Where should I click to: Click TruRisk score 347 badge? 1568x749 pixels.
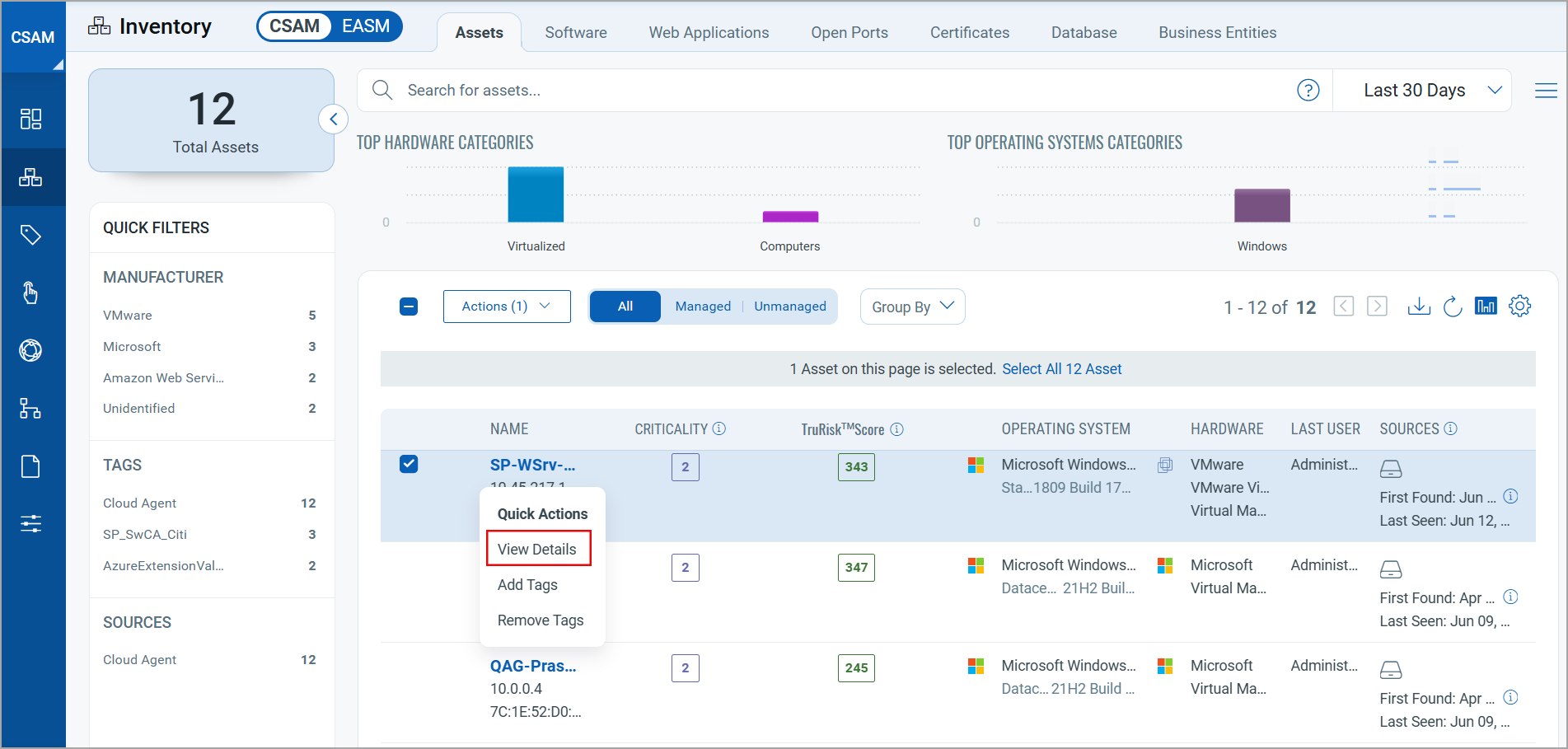click(x=856, y=567)
